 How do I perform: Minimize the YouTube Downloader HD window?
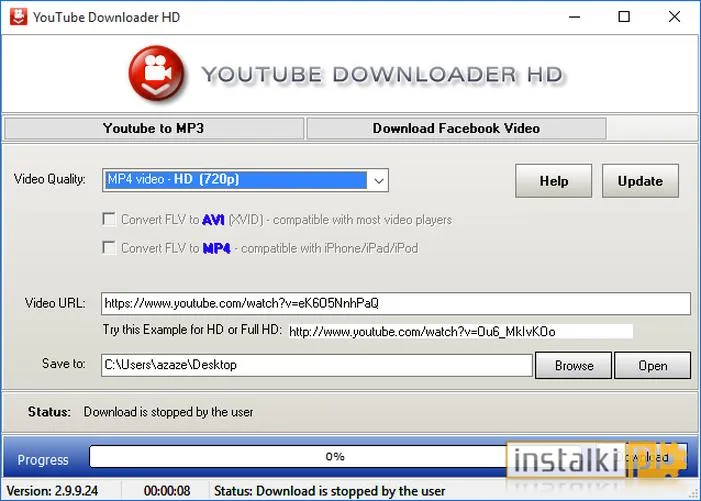(x=574, y=17)
